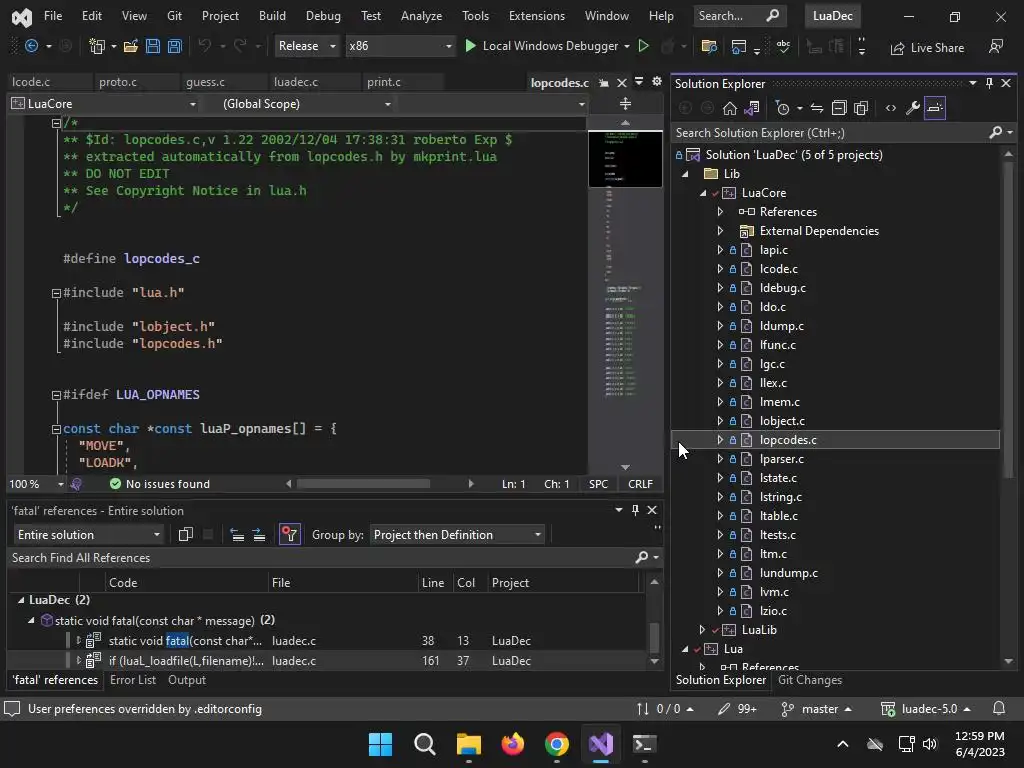Click the 0 / 0 push-pull indicator

click(x=665, y=709)
